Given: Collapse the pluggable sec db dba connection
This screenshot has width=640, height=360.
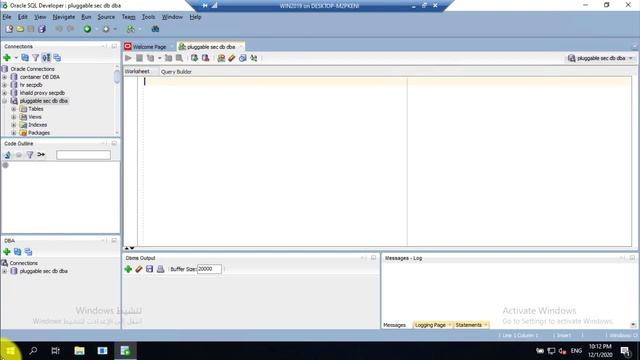Looking at the screenshot, I should tap(4, 101).
